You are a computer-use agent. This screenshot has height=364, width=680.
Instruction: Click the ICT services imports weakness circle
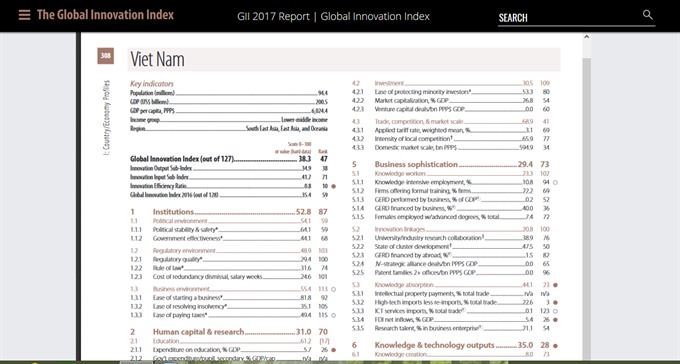pos(556,311)
